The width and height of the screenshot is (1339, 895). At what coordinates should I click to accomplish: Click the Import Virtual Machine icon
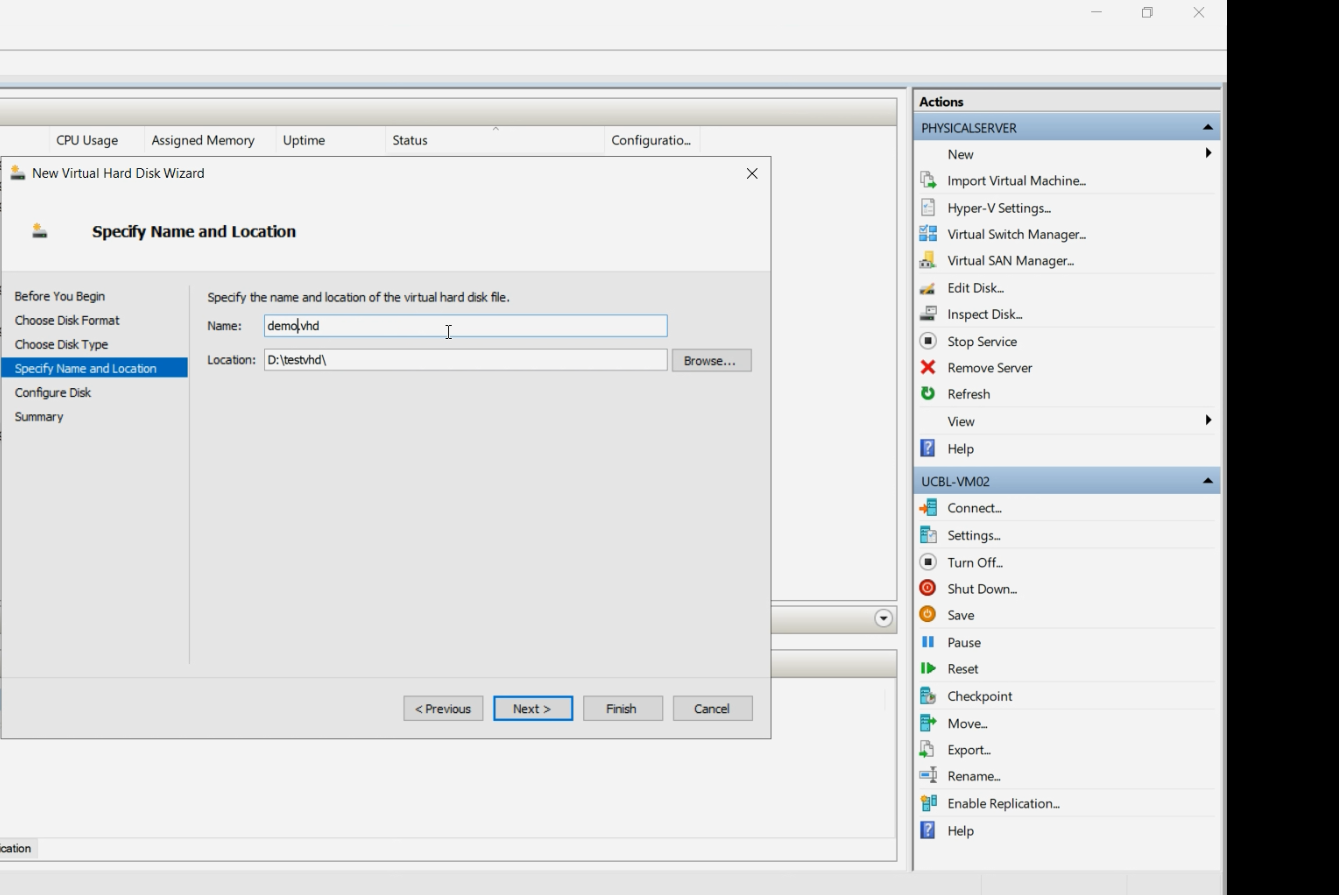928,181
